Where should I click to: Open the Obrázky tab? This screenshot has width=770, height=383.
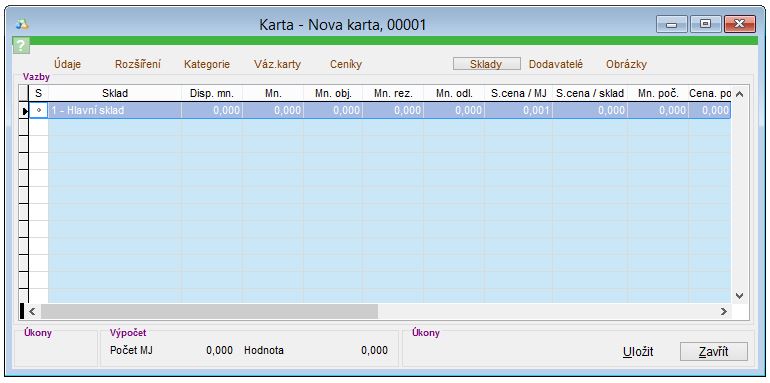(x=626, y=64)
